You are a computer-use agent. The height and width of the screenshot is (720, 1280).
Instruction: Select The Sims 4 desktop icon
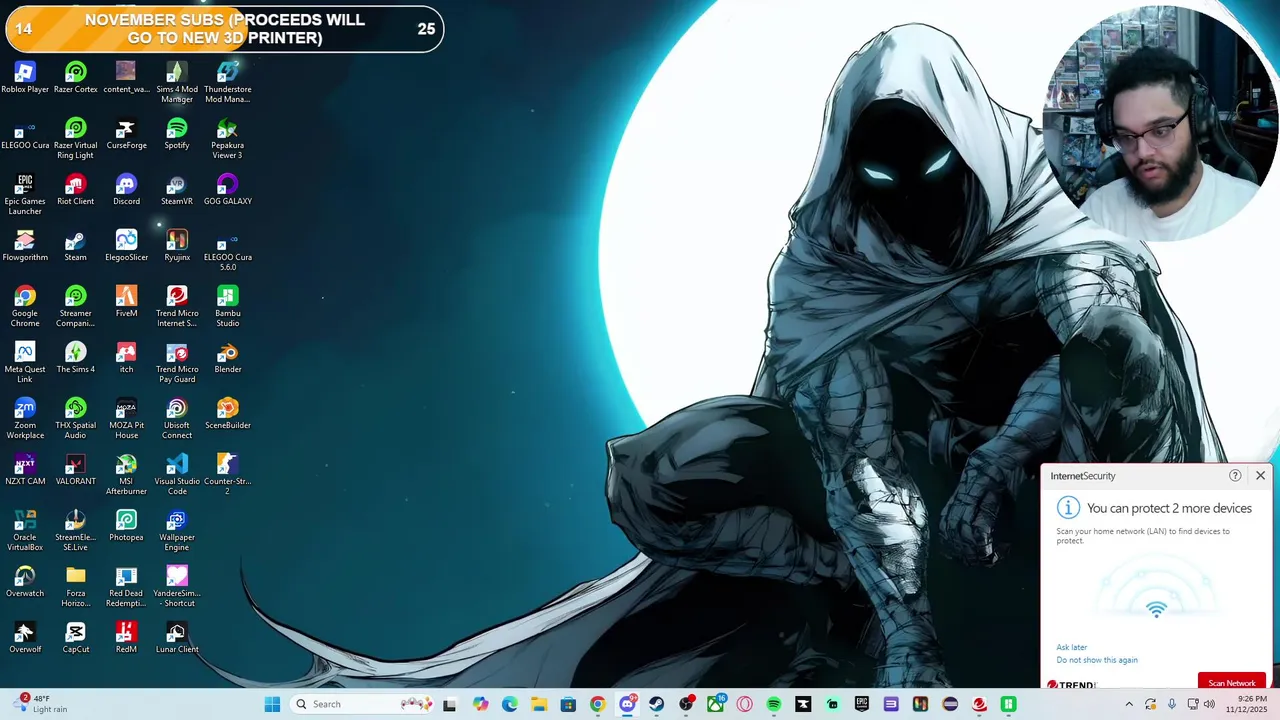(75, 358)
